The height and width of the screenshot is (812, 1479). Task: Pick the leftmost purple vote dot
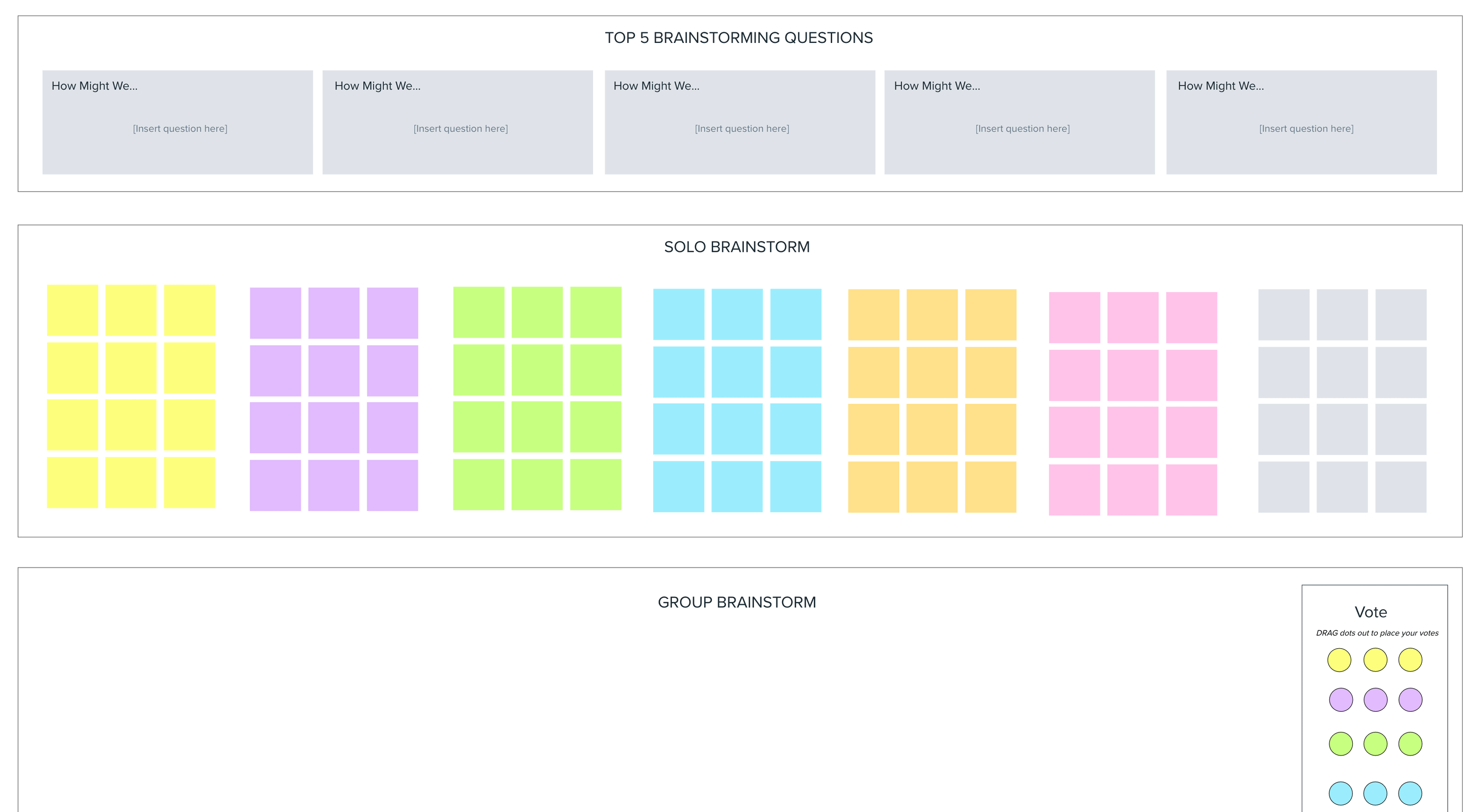(x=1341, y=700)
